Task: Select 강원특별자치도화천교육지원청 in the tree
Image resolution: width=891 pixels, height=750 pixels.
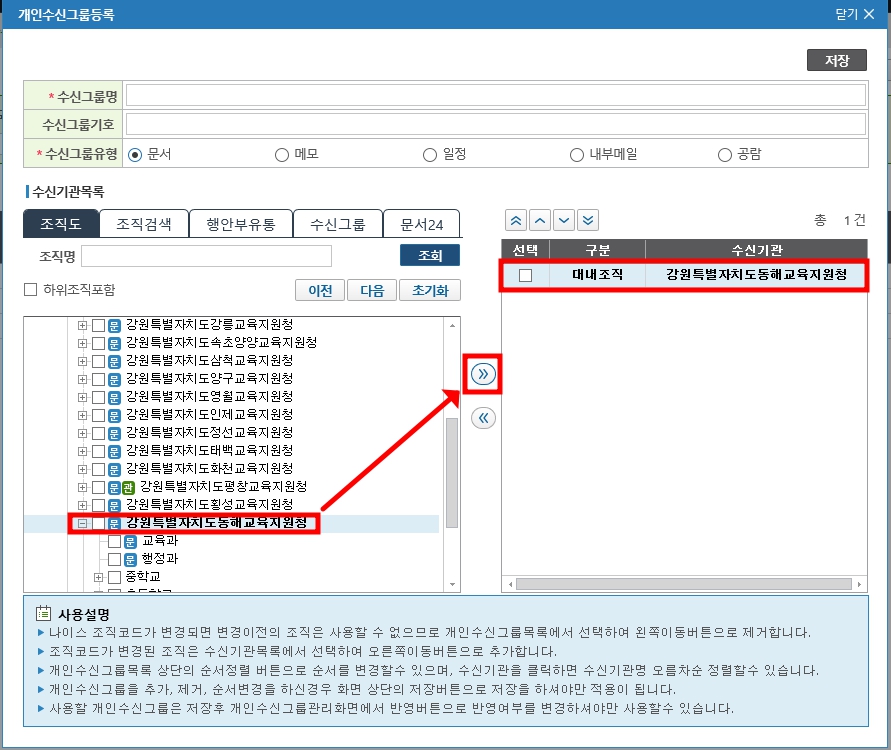Action: tap(210, 469)
